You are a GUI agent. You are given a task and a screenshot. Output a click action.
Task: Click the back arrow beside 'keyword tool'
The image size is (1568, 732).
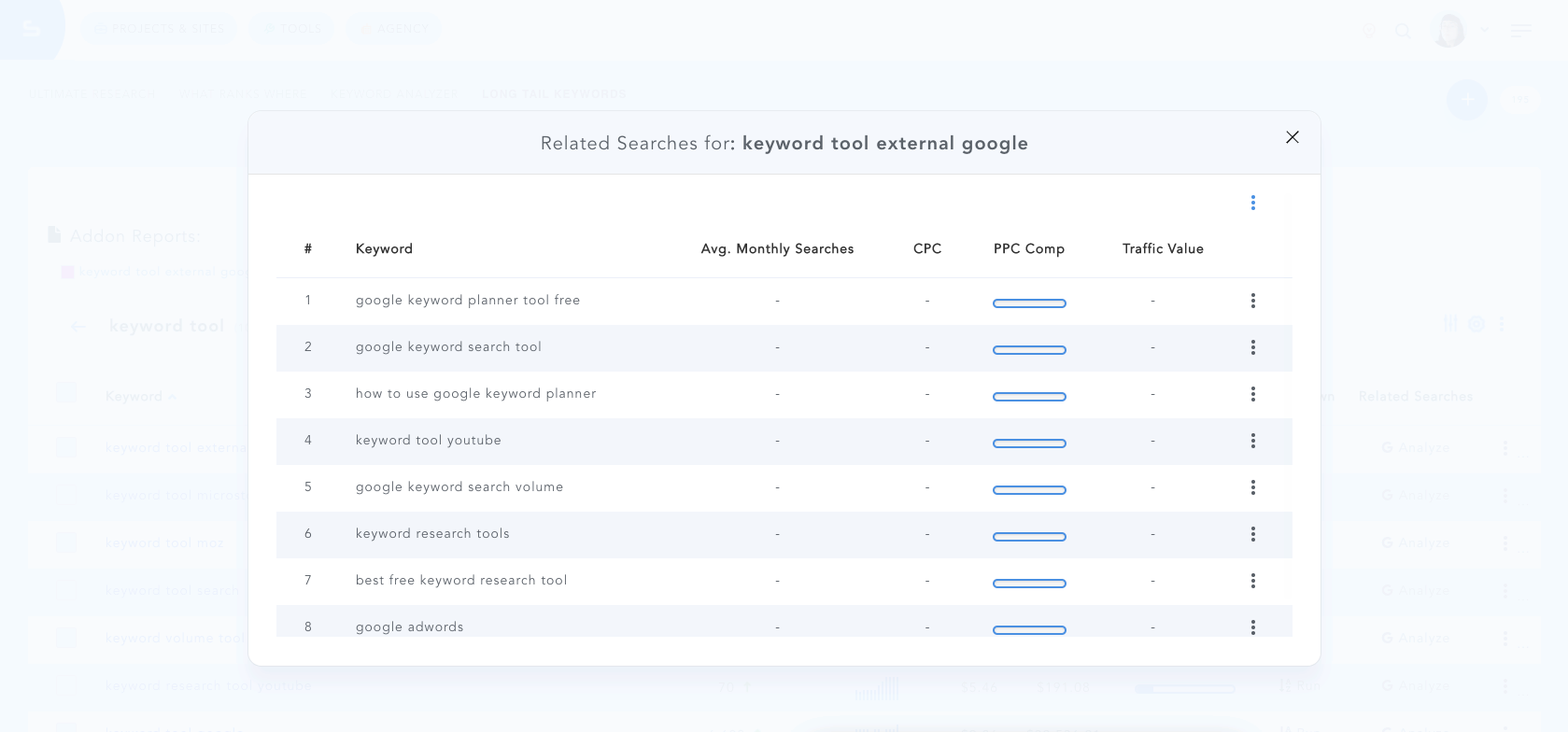coord(78,326)
